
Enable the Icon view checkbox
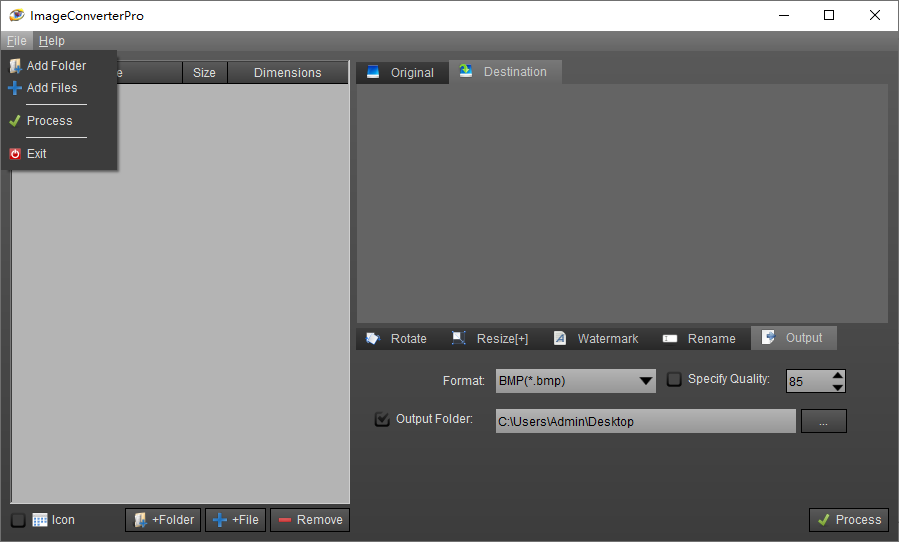tap(18, 520)
